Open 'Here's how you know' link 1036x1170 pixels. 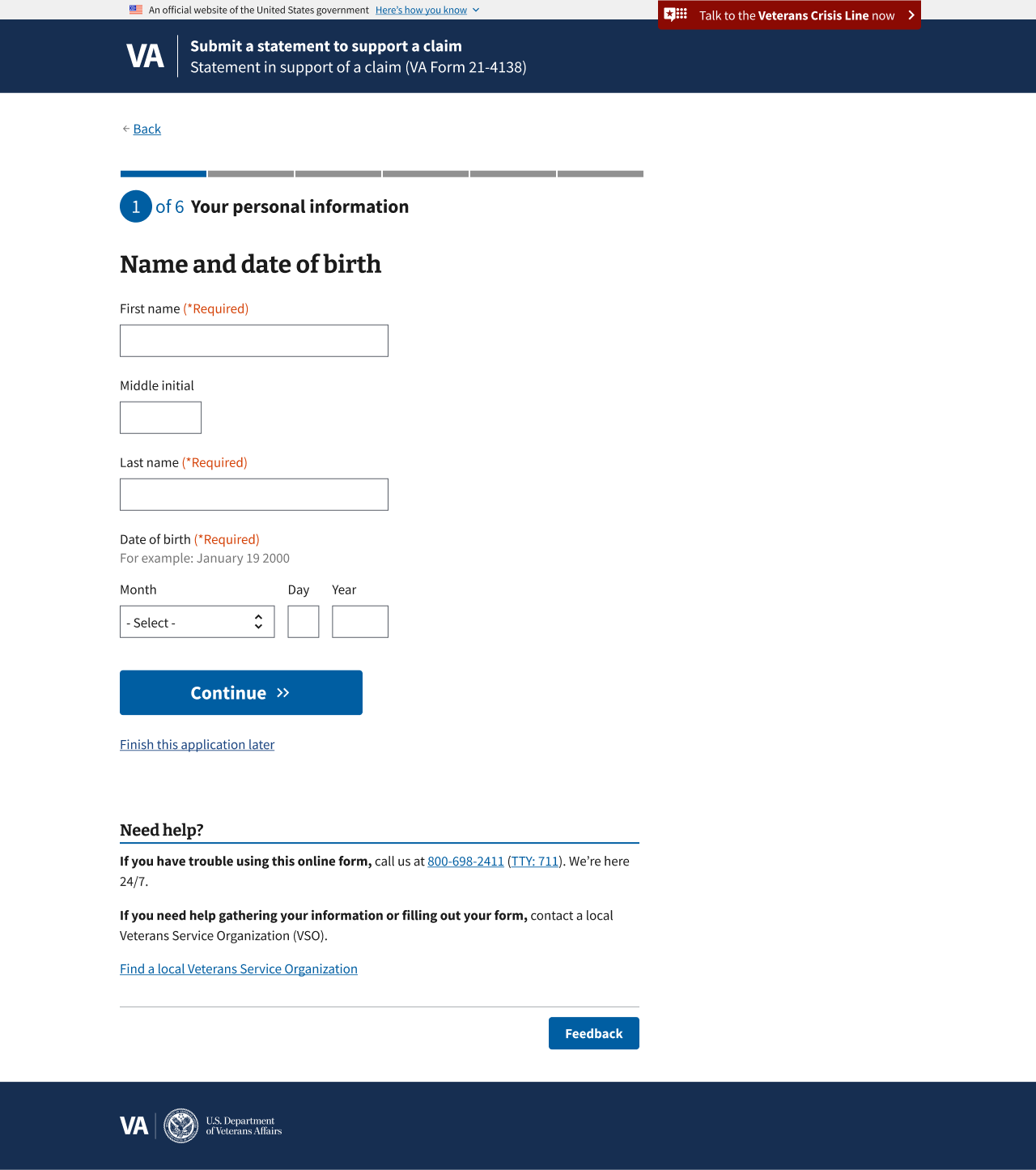(x=421, y=10)
